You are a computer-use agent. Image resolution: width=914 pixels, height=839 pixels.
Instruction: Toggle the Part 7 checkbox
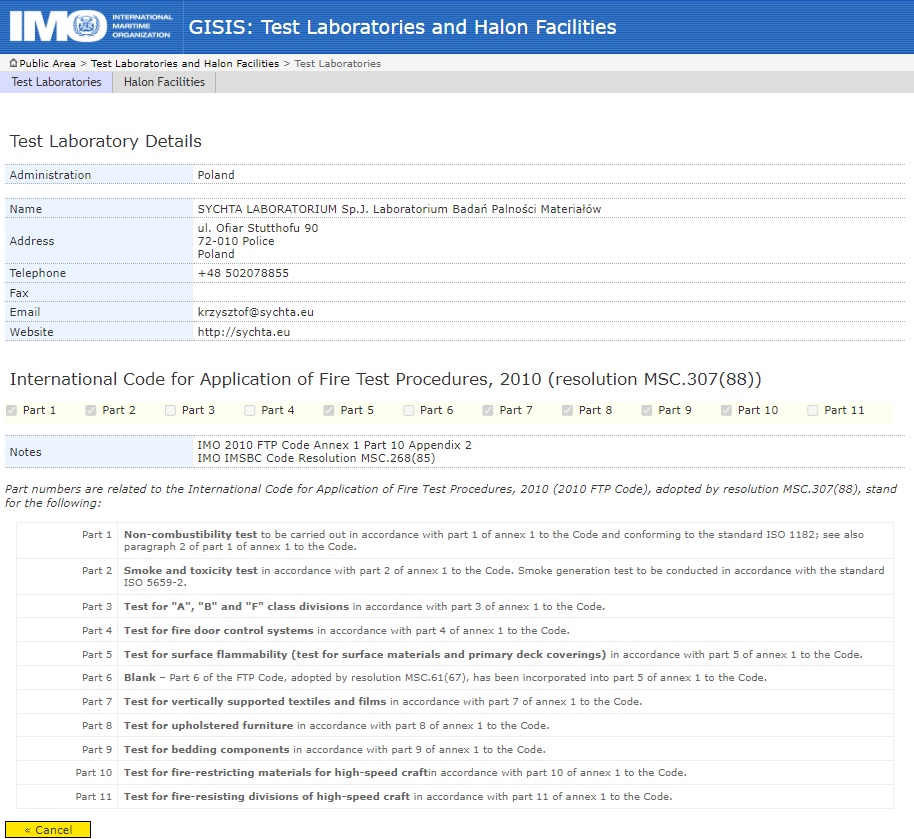coord(488,410)
